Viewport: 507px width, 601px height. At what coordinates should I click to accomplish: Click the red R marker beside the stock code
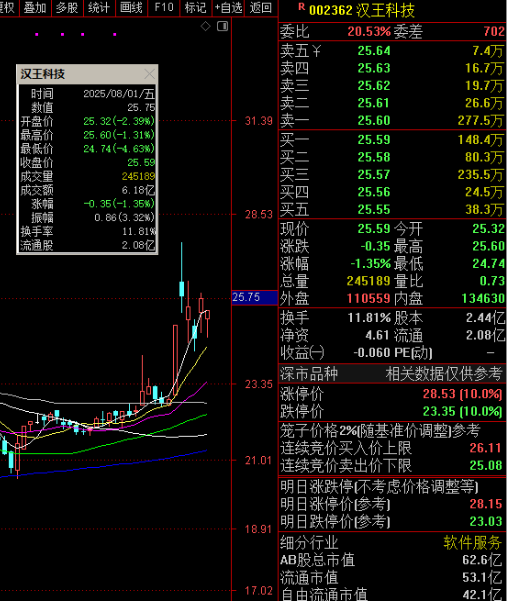301,7
